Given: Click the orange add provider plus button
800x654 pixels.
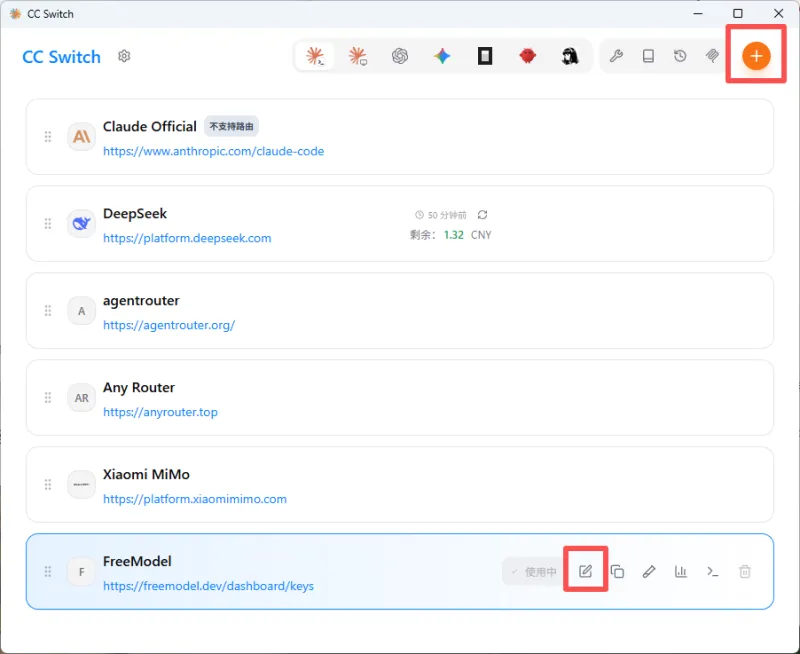Looking at the screenshot, I should coord(756,56).
